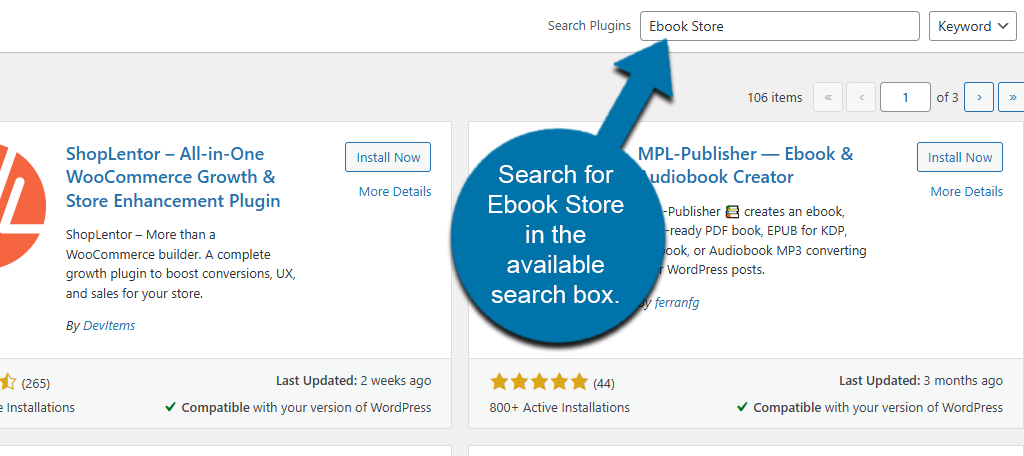
Task: Open More Details for ShopLentor
Action: (395, 191)
